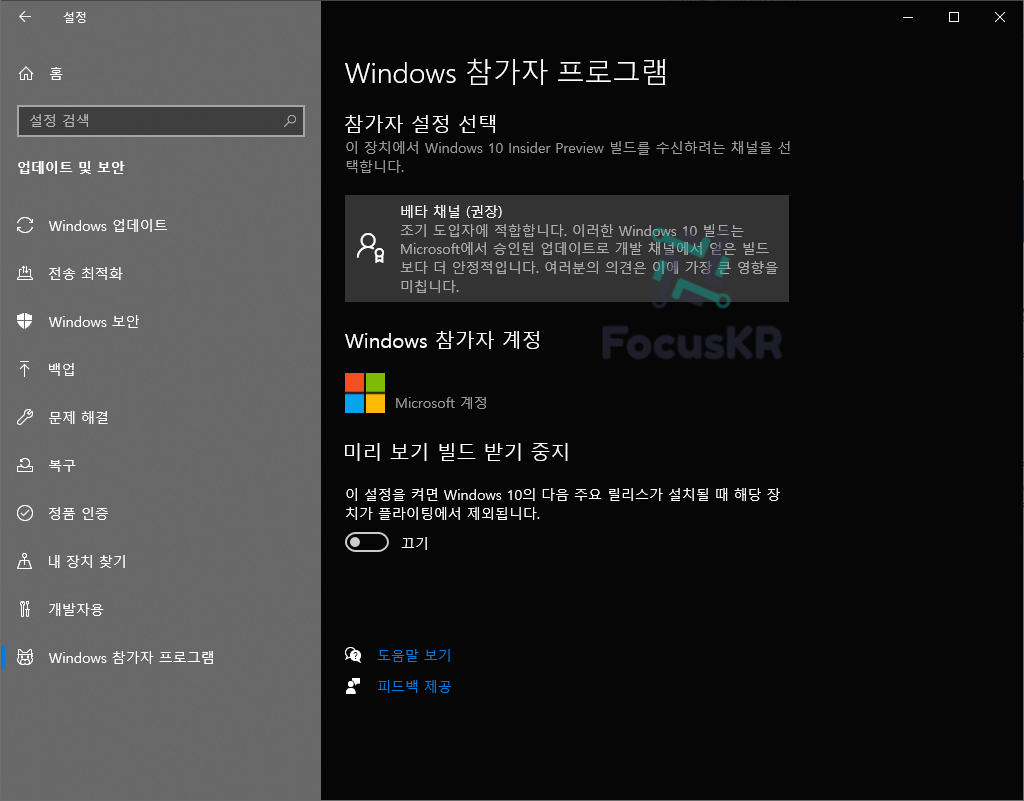Open 정품 인증 page
Viewport: 1024px width, 801px height.
(x=160, y=513)
